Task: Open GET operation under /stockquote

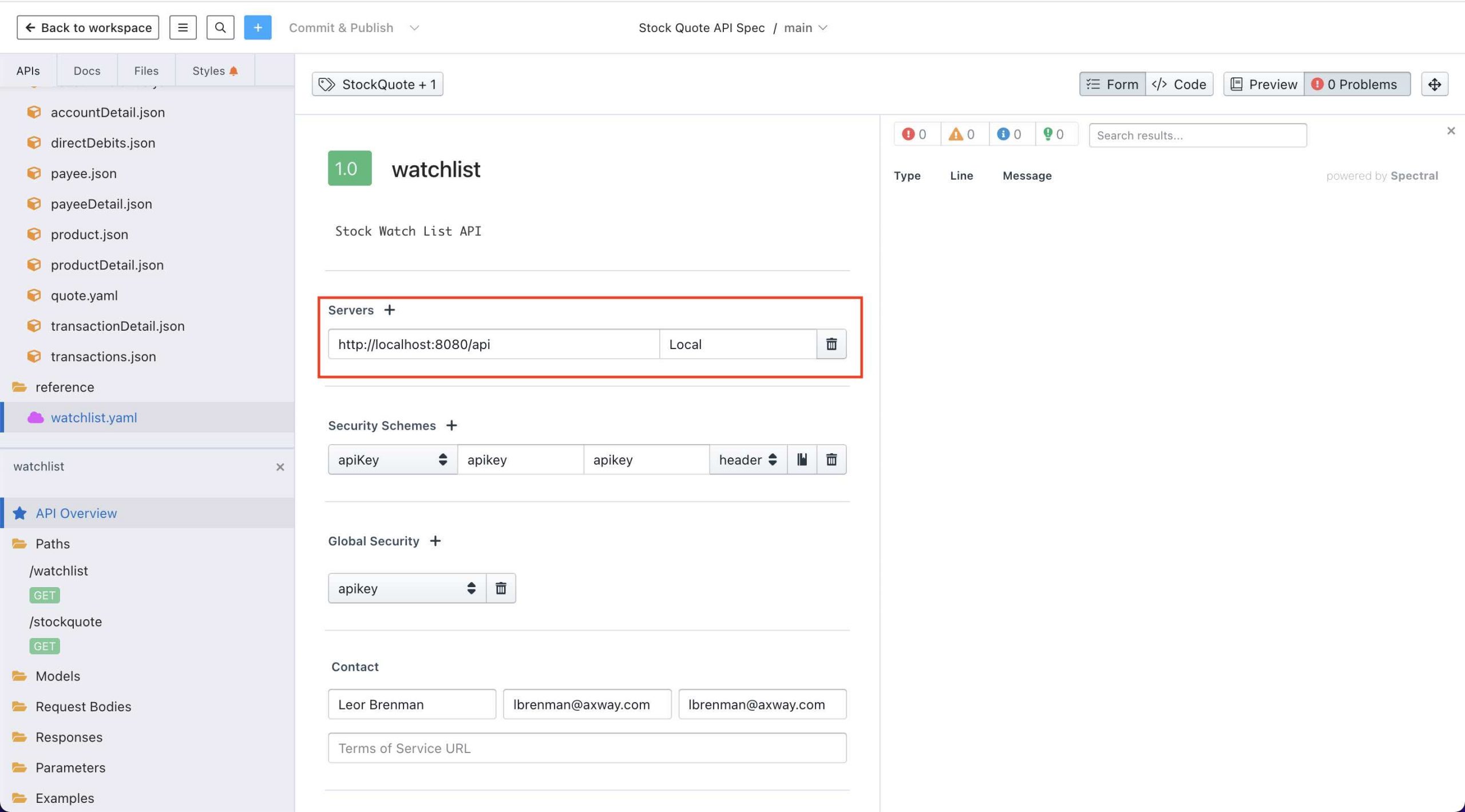Action: [44, 646]
